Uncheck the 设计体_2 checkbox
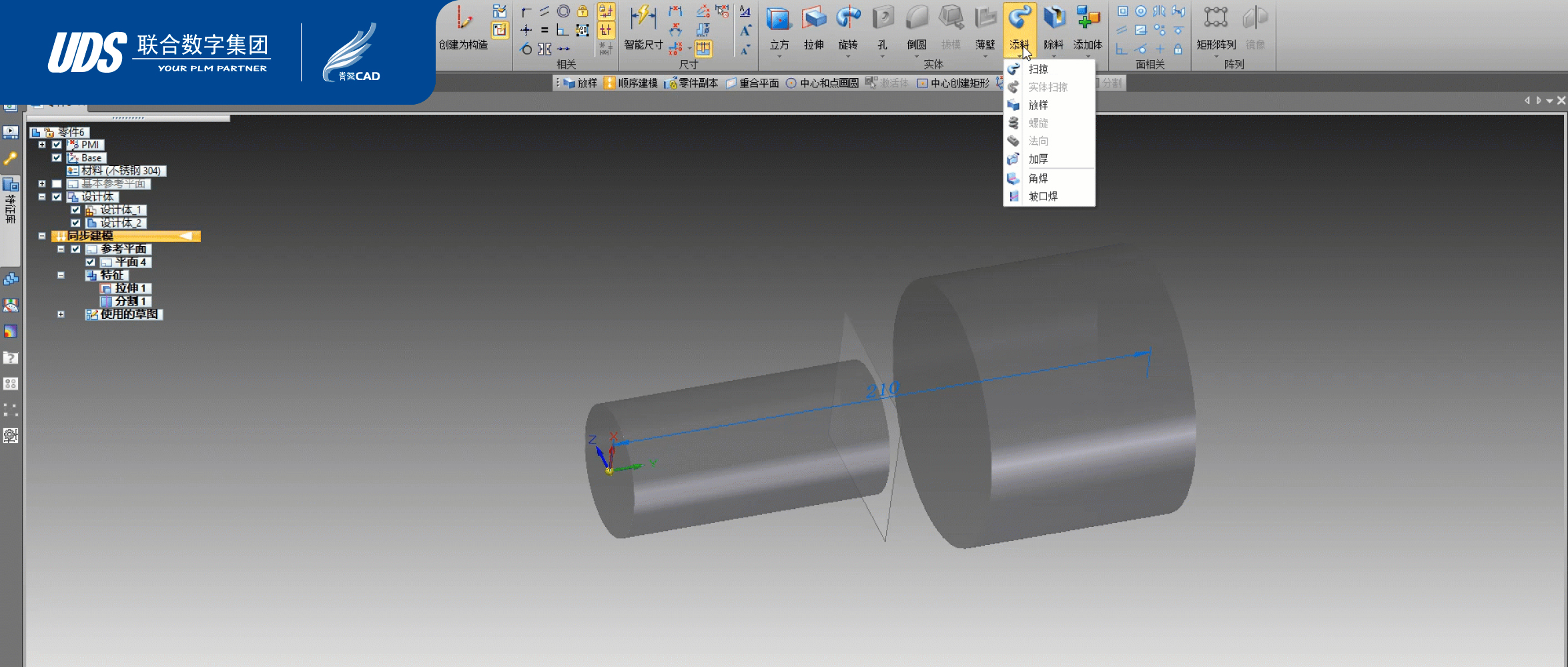 75,223
